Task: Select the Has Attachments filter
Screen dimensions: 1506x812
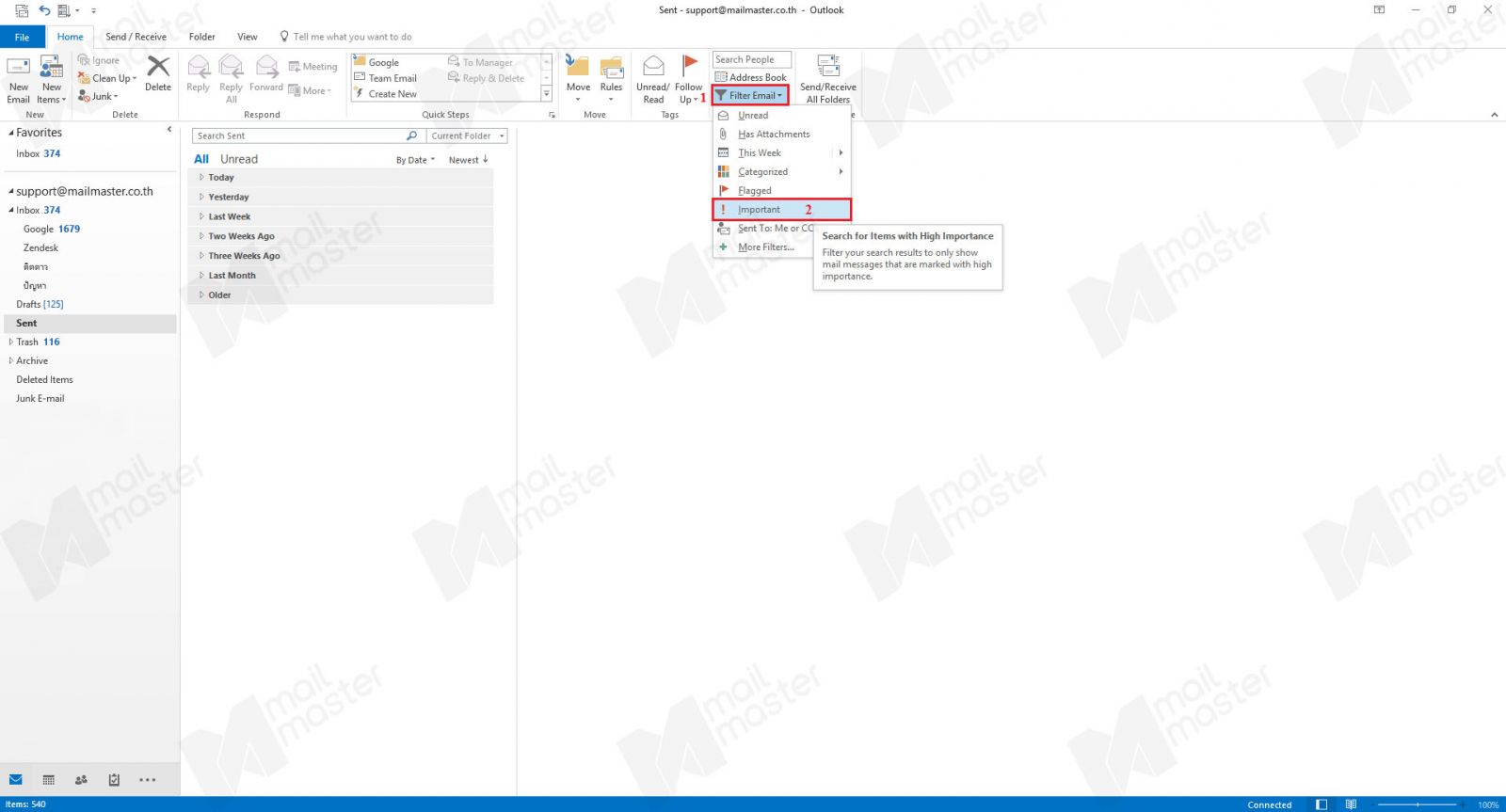Action: (x=781, y=135)
